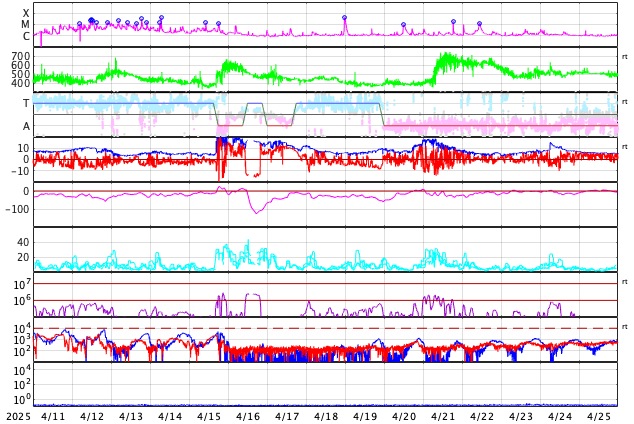The height and width of the screenshot is (424, 634).
Task: Click the Dst minimum dip near 4/16
Action: point(256,212)
